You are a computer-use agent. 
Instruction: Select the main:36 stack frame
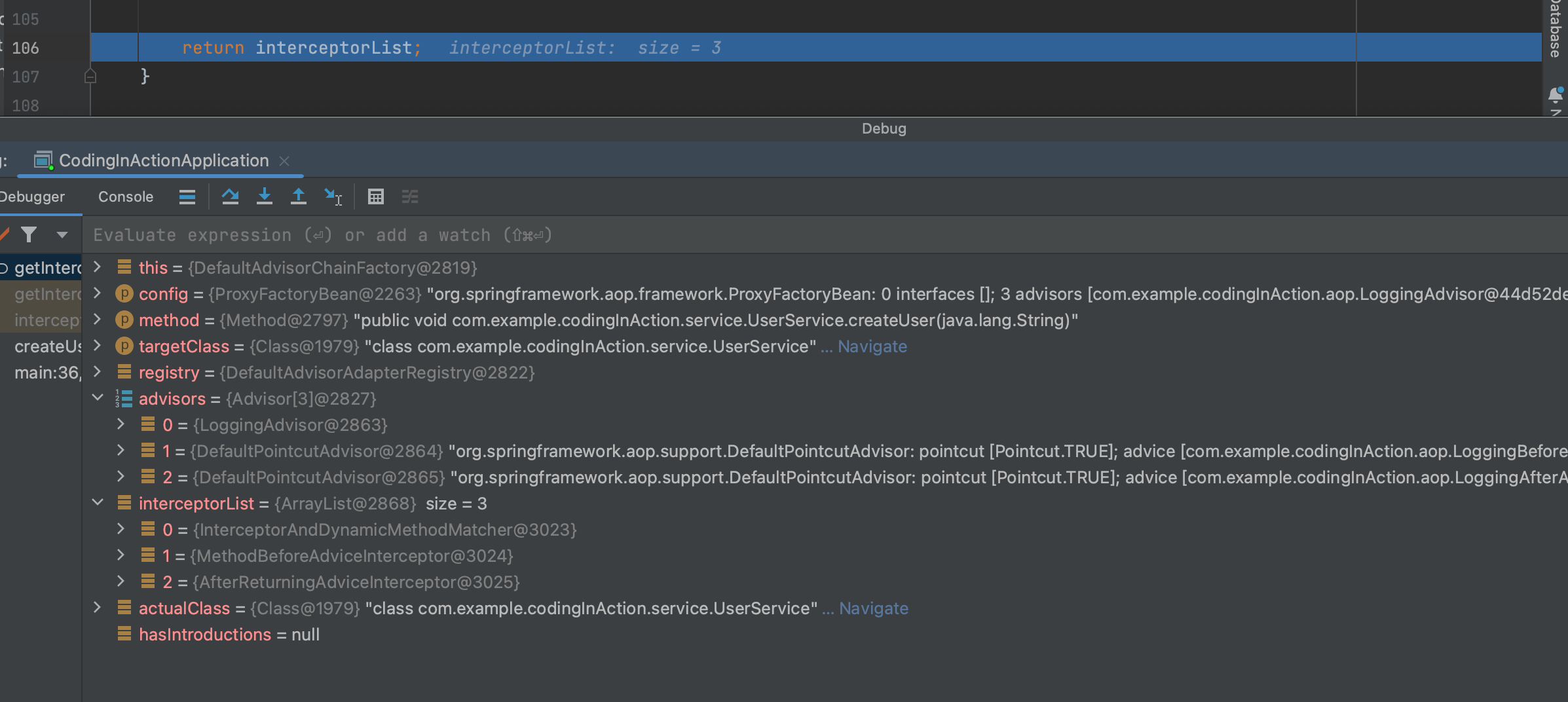47,373
